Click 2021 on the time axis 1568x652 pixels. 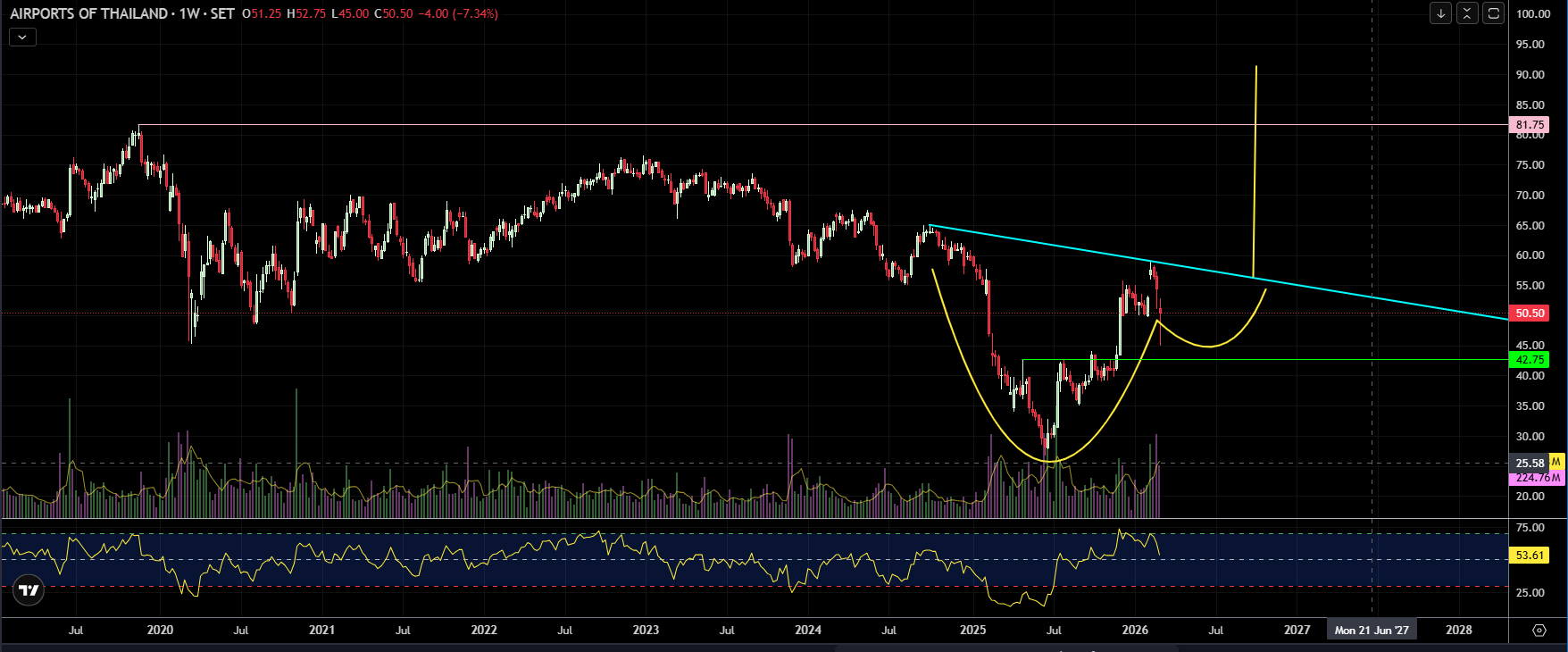tap(321, 630)
